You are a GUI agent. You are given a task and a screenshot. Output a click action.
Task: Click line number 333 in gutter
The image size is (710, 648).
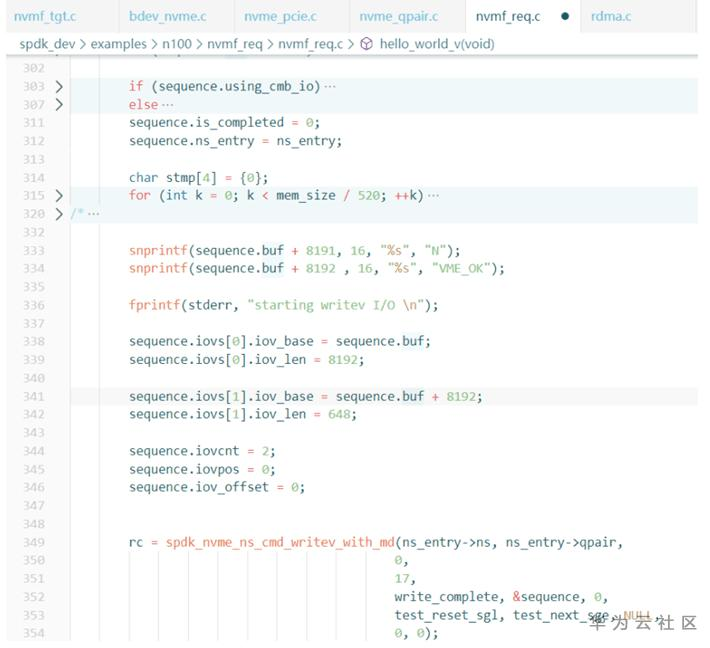click(x=34, y=250)
